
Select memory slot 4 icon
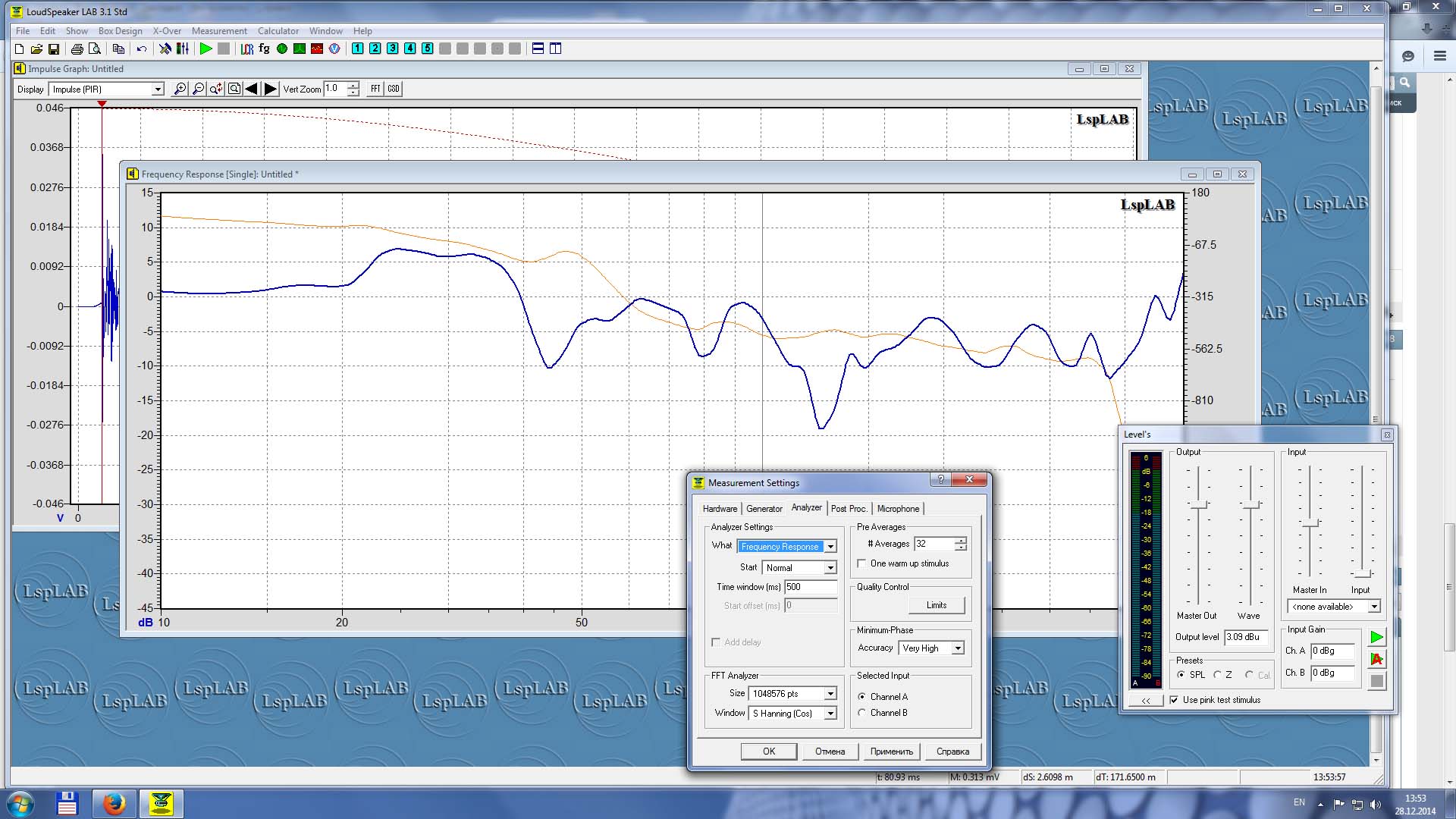(410, 49)
